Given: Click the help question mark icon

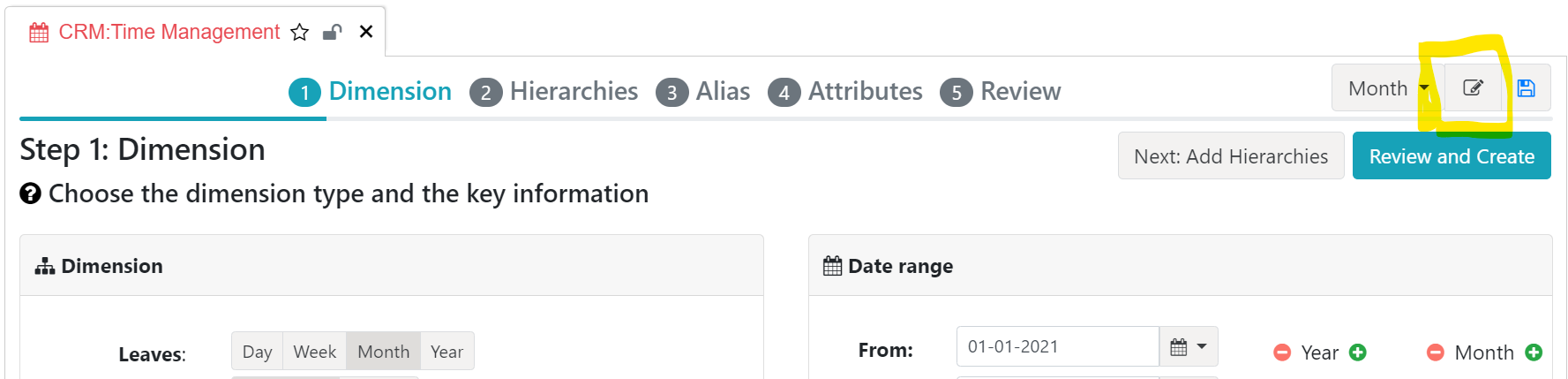Looking at the screenshot, I should tap(30, 193).
